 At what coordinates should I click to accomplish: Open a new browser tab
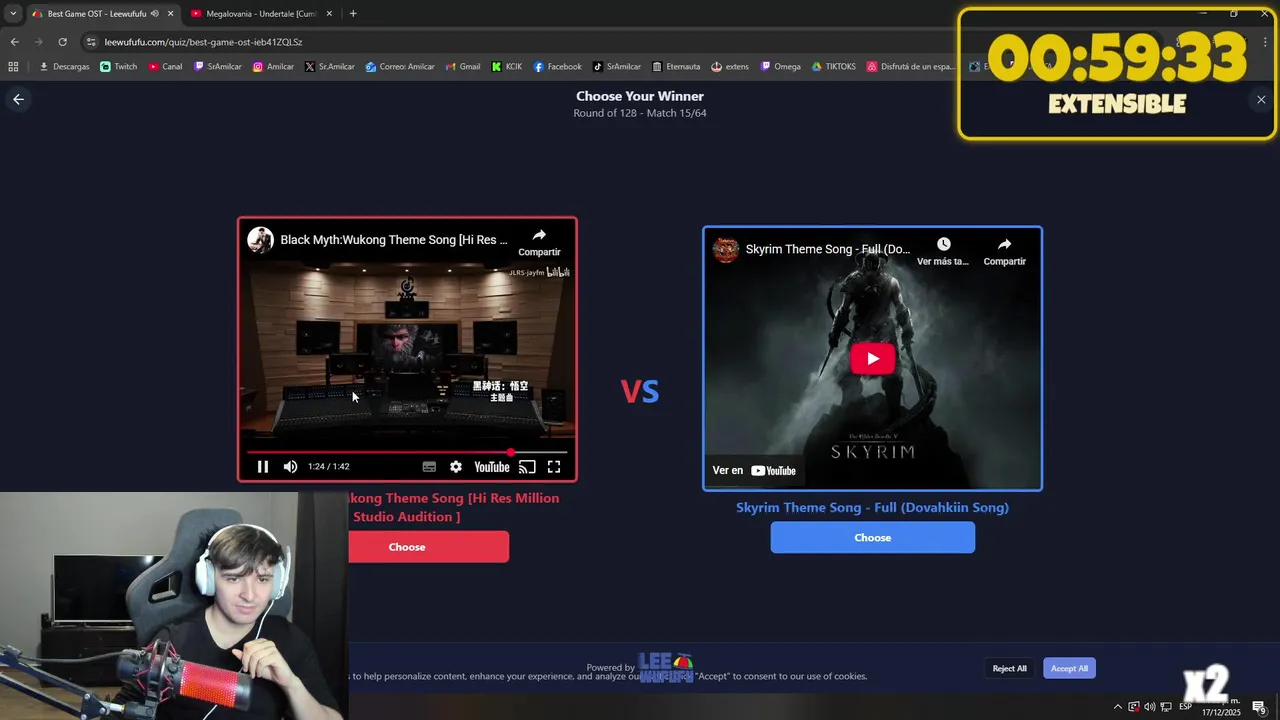[x=353, y=14]
